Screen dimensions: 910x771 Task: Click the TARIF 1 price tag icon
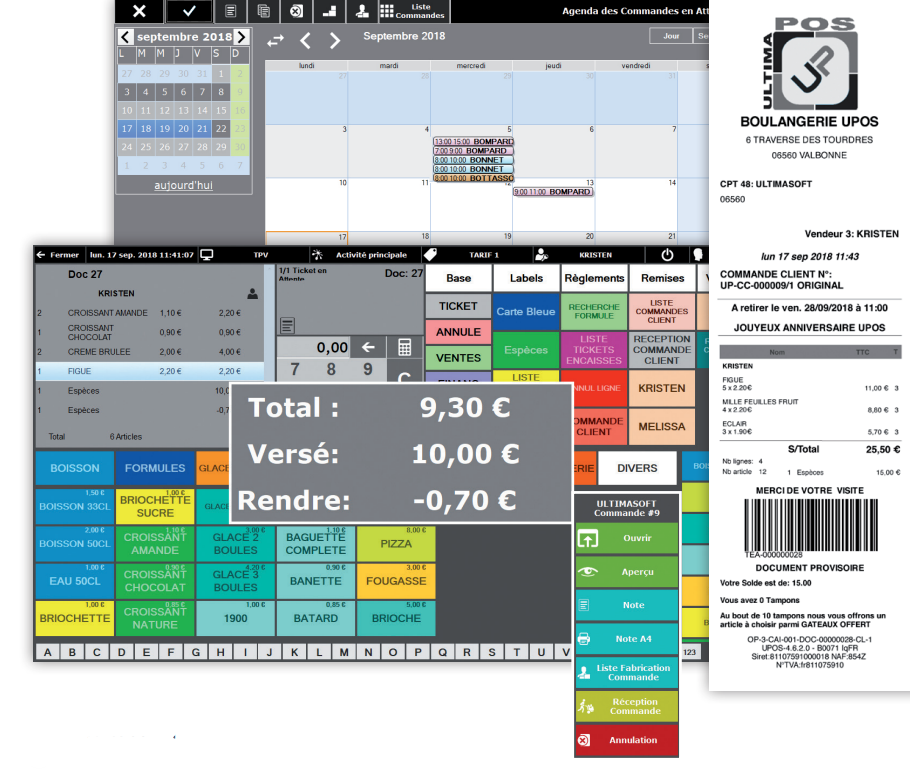point(430,255)
